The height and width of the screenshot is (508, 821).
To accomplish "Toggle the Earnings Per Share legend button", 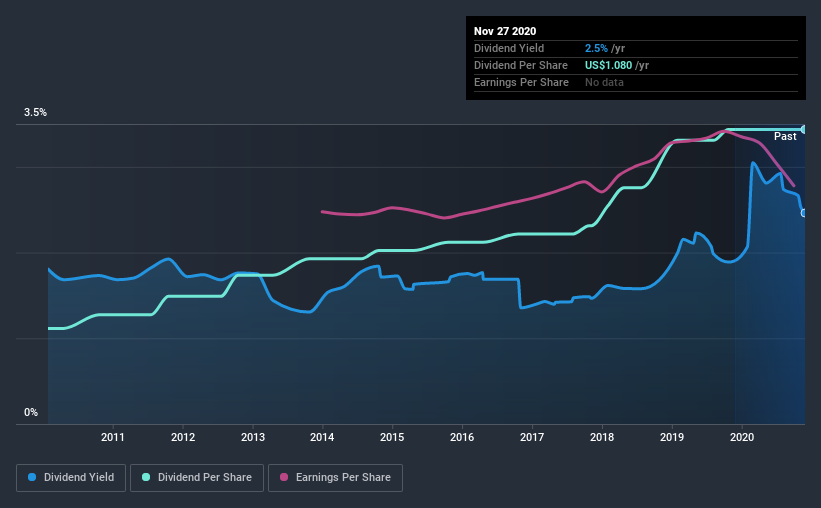I will click(x=336, y=478).
